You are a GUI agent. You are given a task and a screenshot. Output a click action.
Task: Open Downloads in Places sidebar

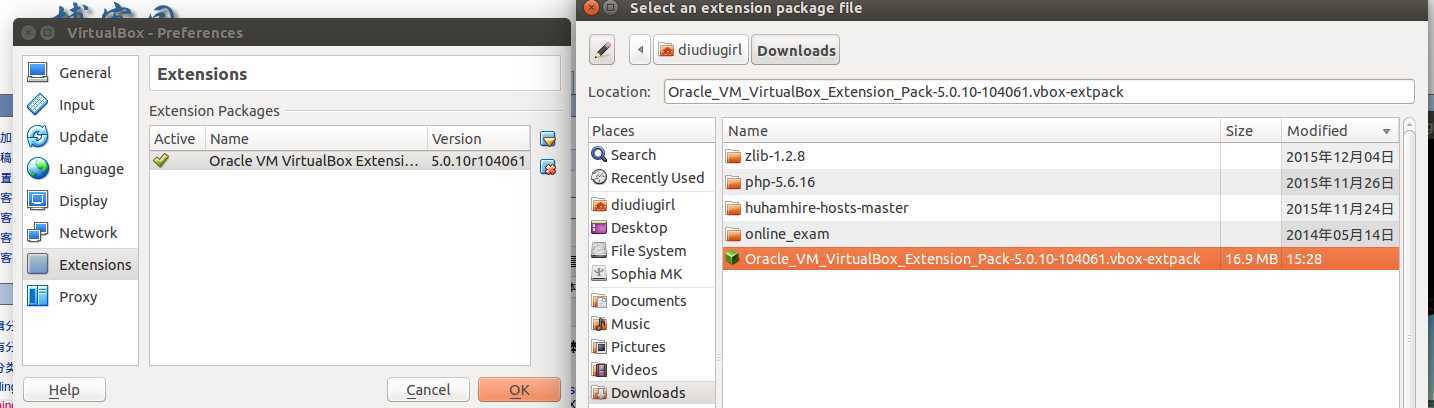click(652, 392)
